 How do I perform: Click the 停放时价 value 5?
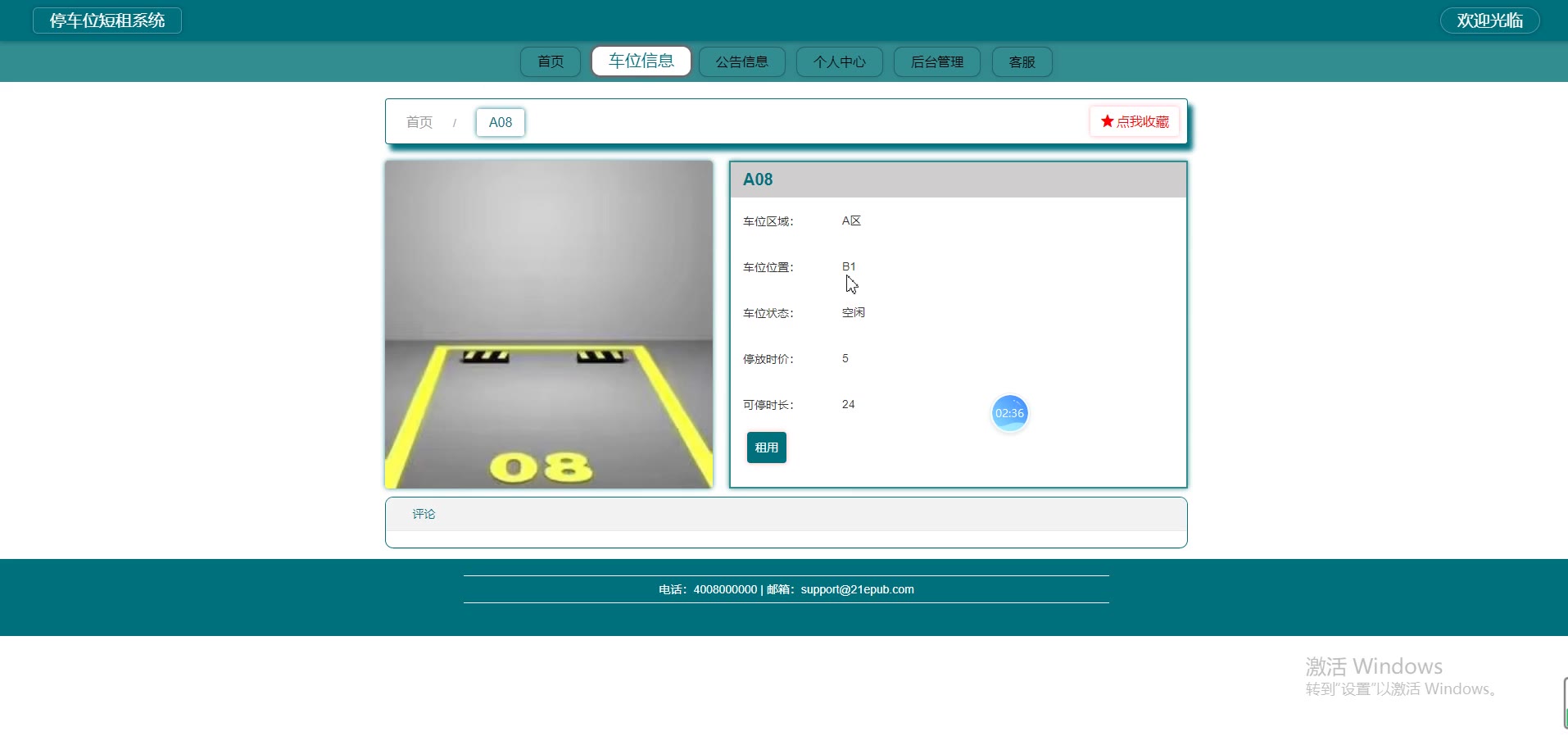pyautogui.click(x=845, y=359)
